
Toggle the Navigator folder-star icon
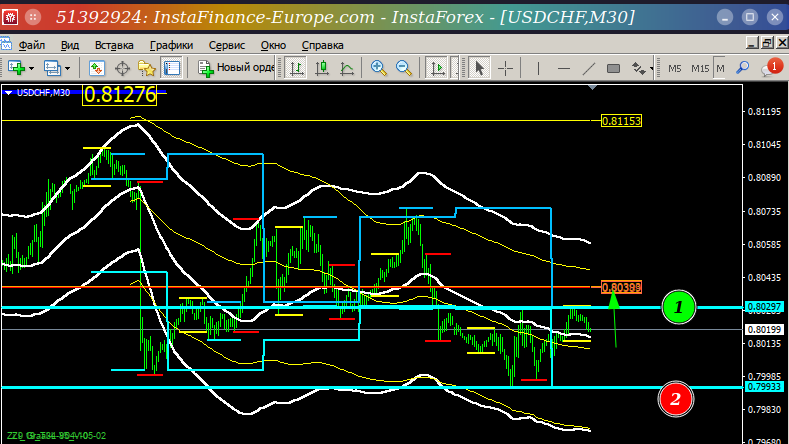[147, 68]
